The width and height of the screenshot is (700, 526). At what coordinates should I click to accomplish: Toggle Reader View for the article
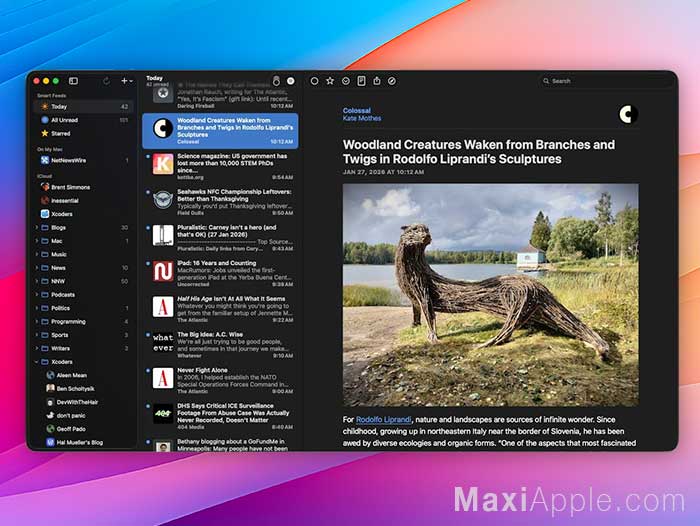[x=361, y=81]
